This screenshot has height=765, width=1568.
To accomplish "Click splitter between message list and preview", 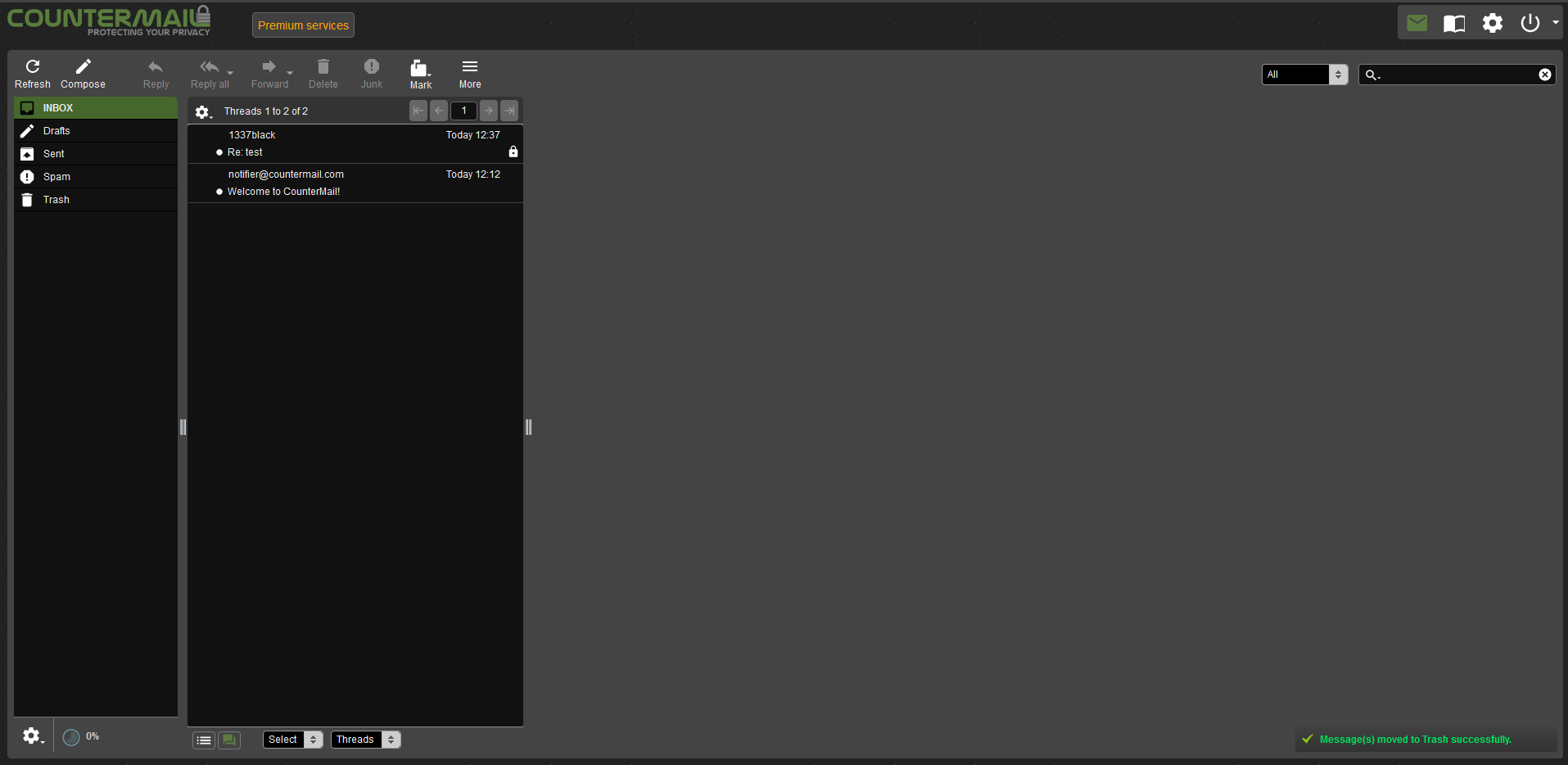I will [528, 427].
